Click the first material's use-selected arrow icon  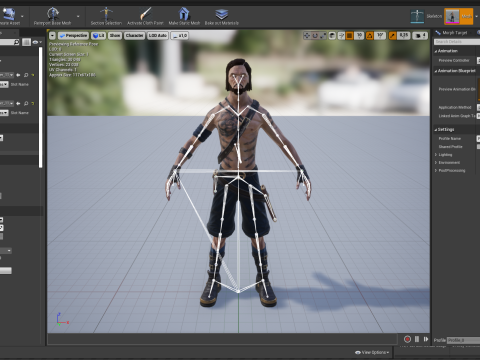pos(18,75)
